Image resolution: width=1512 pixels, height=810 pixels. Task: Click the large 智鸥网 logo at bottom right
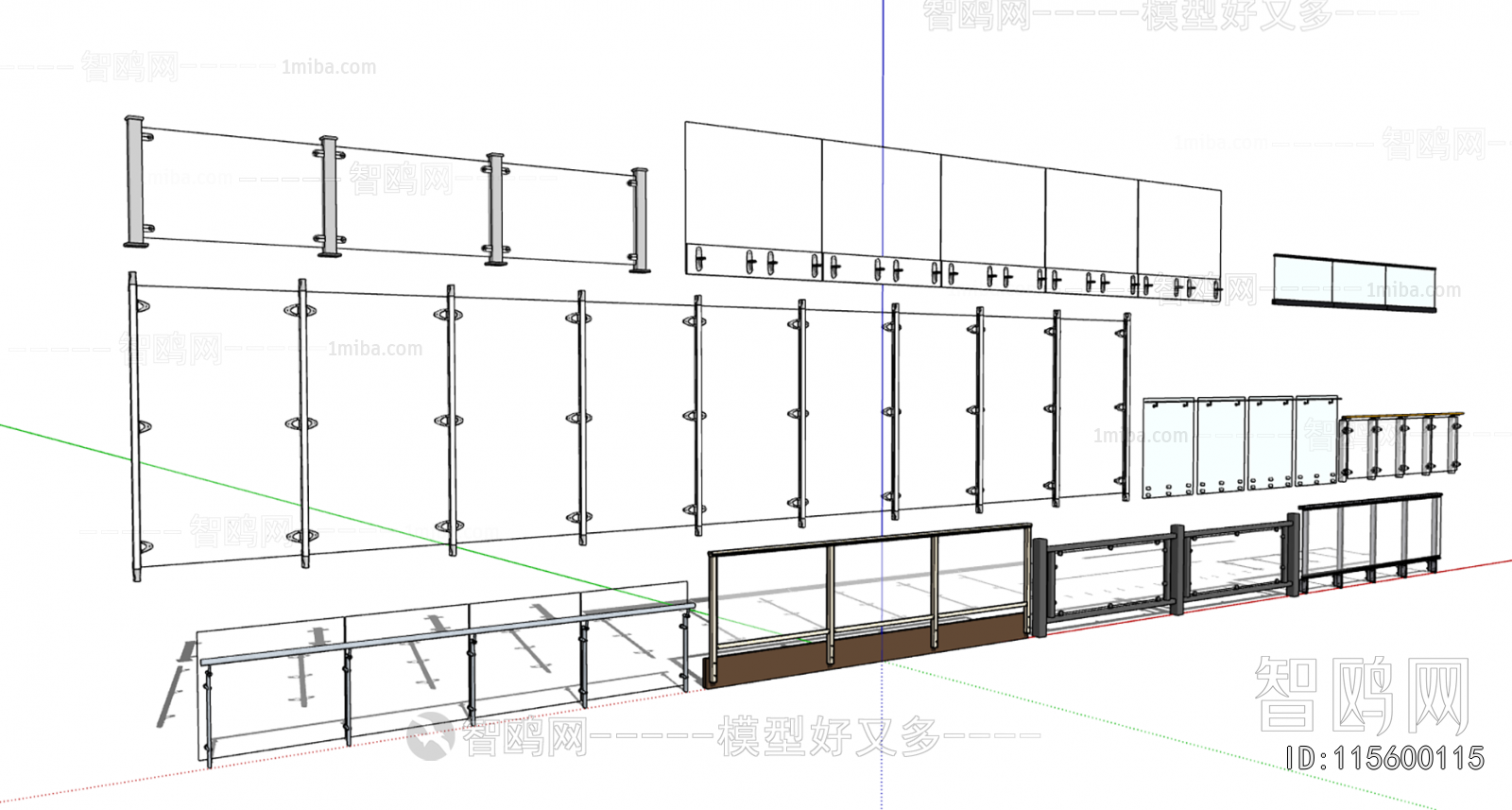click(x=1362, y=695)
